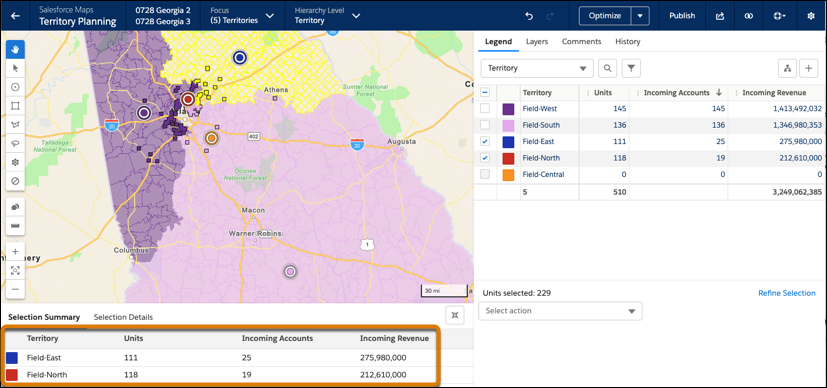The image size is (827, 388).
Task: Open settings gear in top bar
Action: [x=811, y=16]
